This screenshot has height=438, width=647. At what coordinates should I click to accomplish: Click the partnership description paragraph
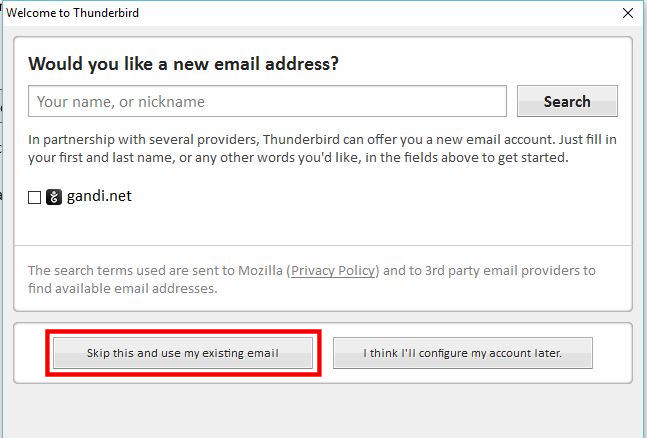tap(322, 148)
